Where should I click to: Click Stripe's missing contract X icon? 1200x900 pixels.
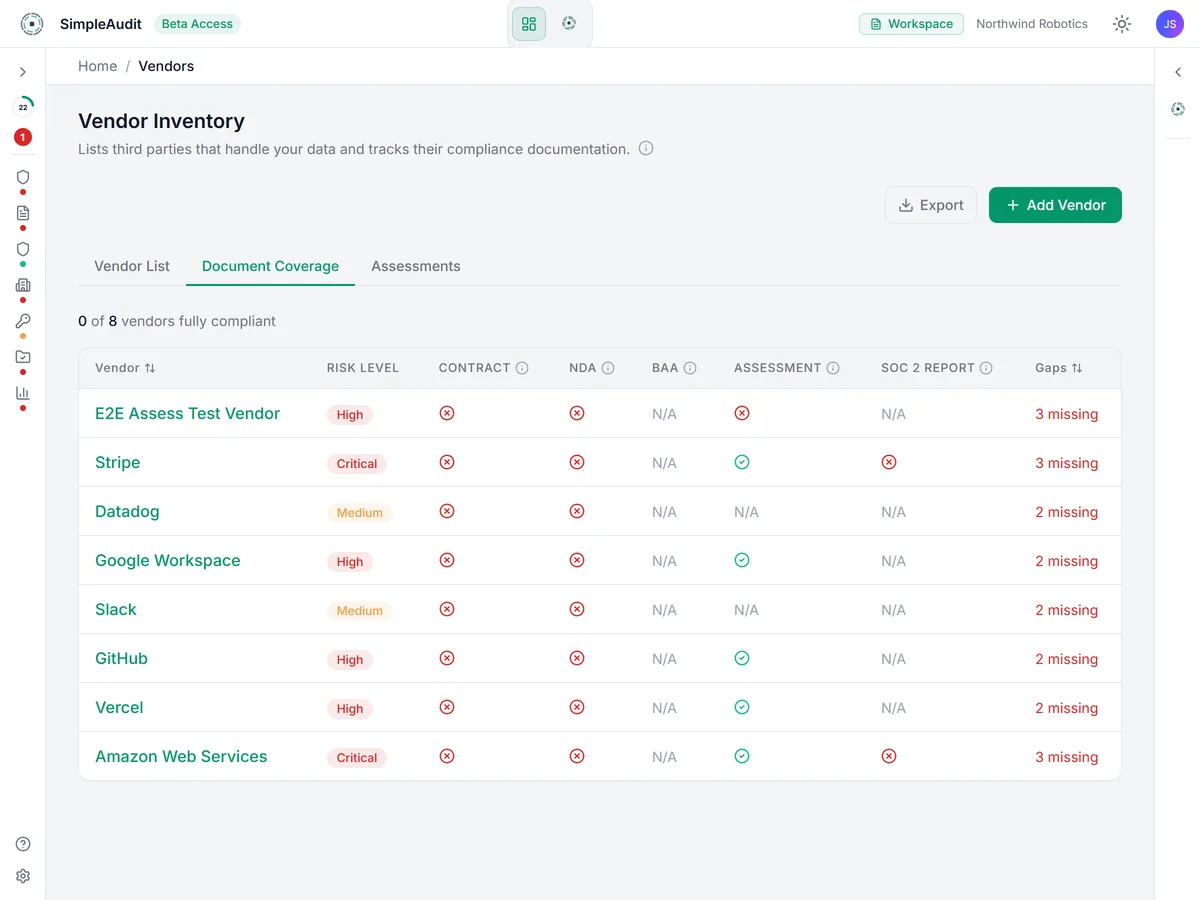tap(447, 462)
